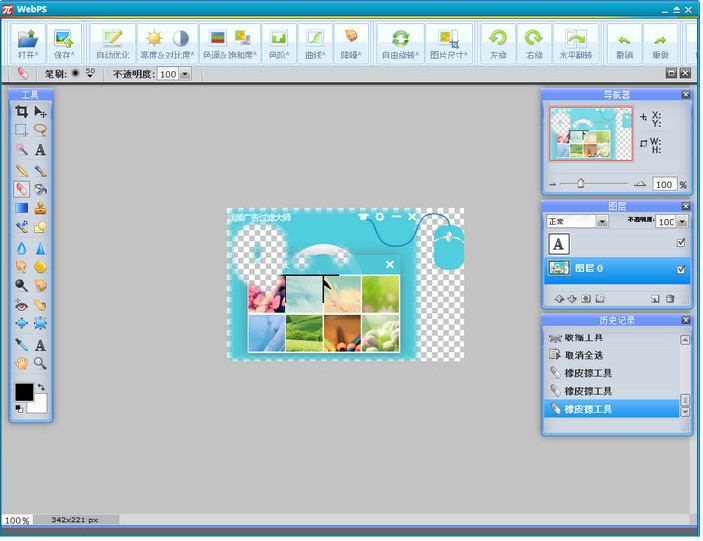Screen dimensions: 703x541
Task: Open the 打开 file menu
Action: (27, 44)
